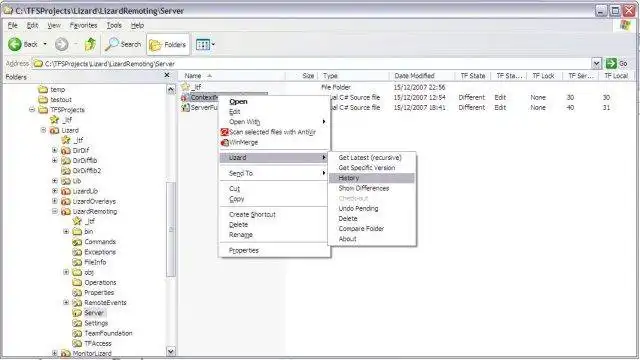Viewport: 640px width, 360px height.
Task: Expand the LizardLib tree node
Action: coord(55,191)
